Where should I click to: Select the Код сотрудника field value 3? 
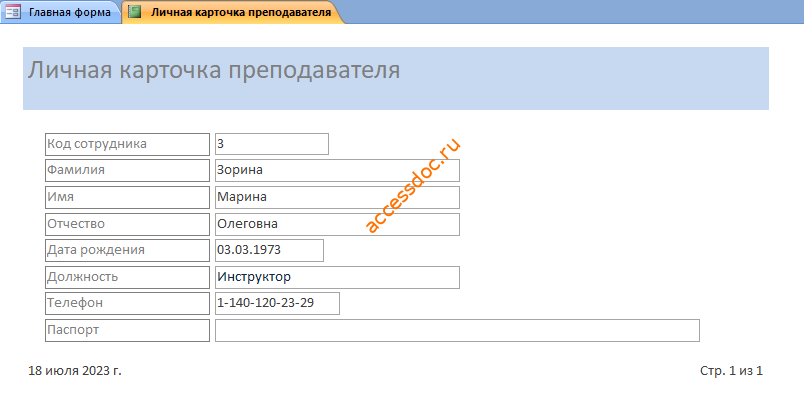point(272,144)
